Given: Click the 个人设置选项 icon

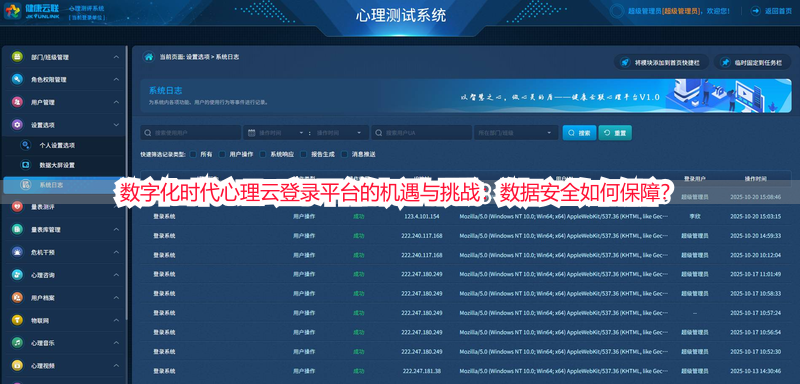Looking at the screenshot, I should [25, 145].
